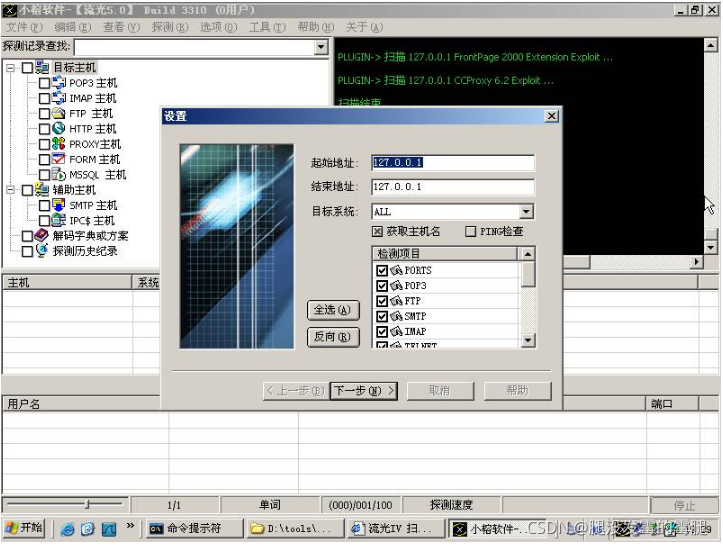Click the FORM 主机 icon
The image size is (723, 545).
click(x=59, y=159)
